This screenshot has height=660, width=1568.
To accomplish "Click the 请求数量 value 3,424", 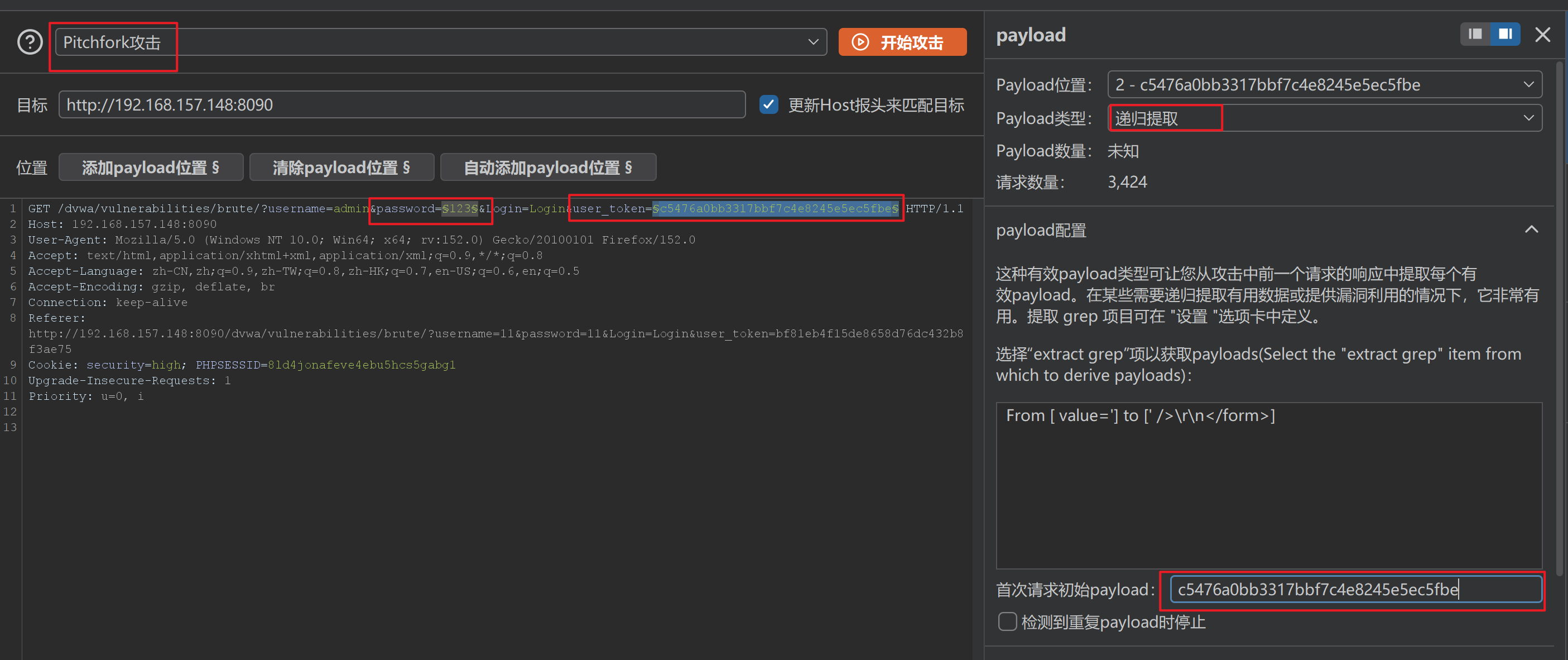I will 1127,182.
